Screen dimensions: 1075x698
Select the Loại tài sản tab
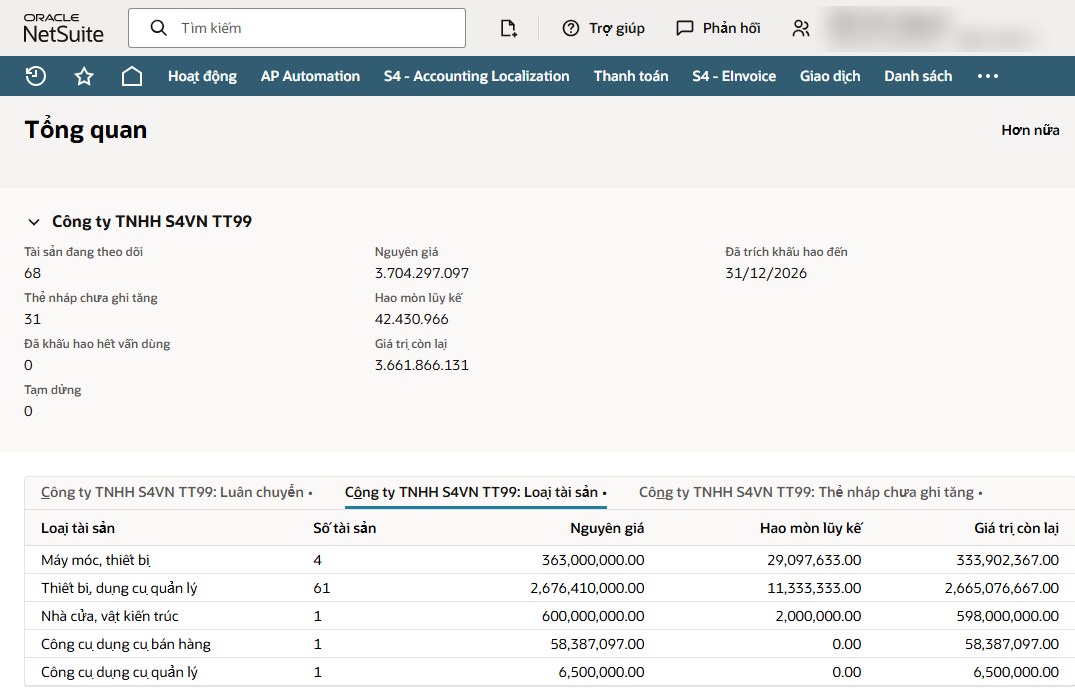coord(475,492)
